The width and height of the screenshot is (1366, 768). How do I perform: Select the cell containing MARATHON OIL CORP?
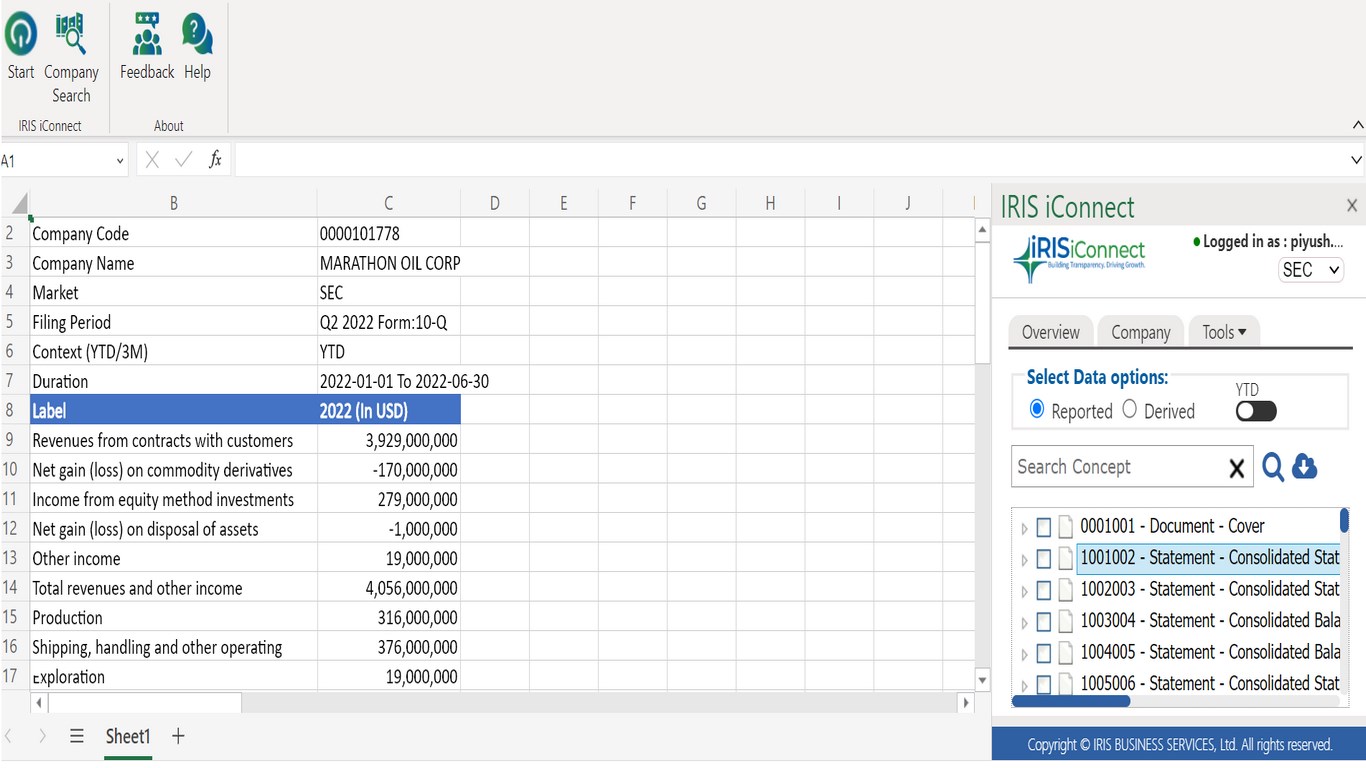click(389, 263)
